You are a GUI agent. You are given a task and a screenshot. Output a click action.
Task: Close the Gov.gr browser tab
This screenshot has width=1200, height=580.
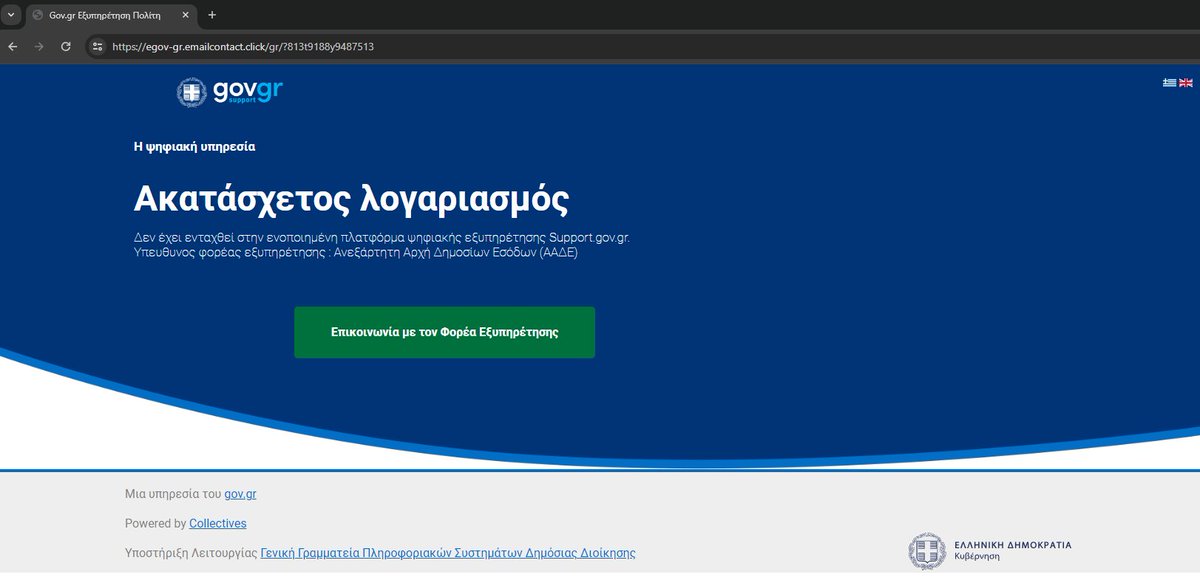pos(185,15)
